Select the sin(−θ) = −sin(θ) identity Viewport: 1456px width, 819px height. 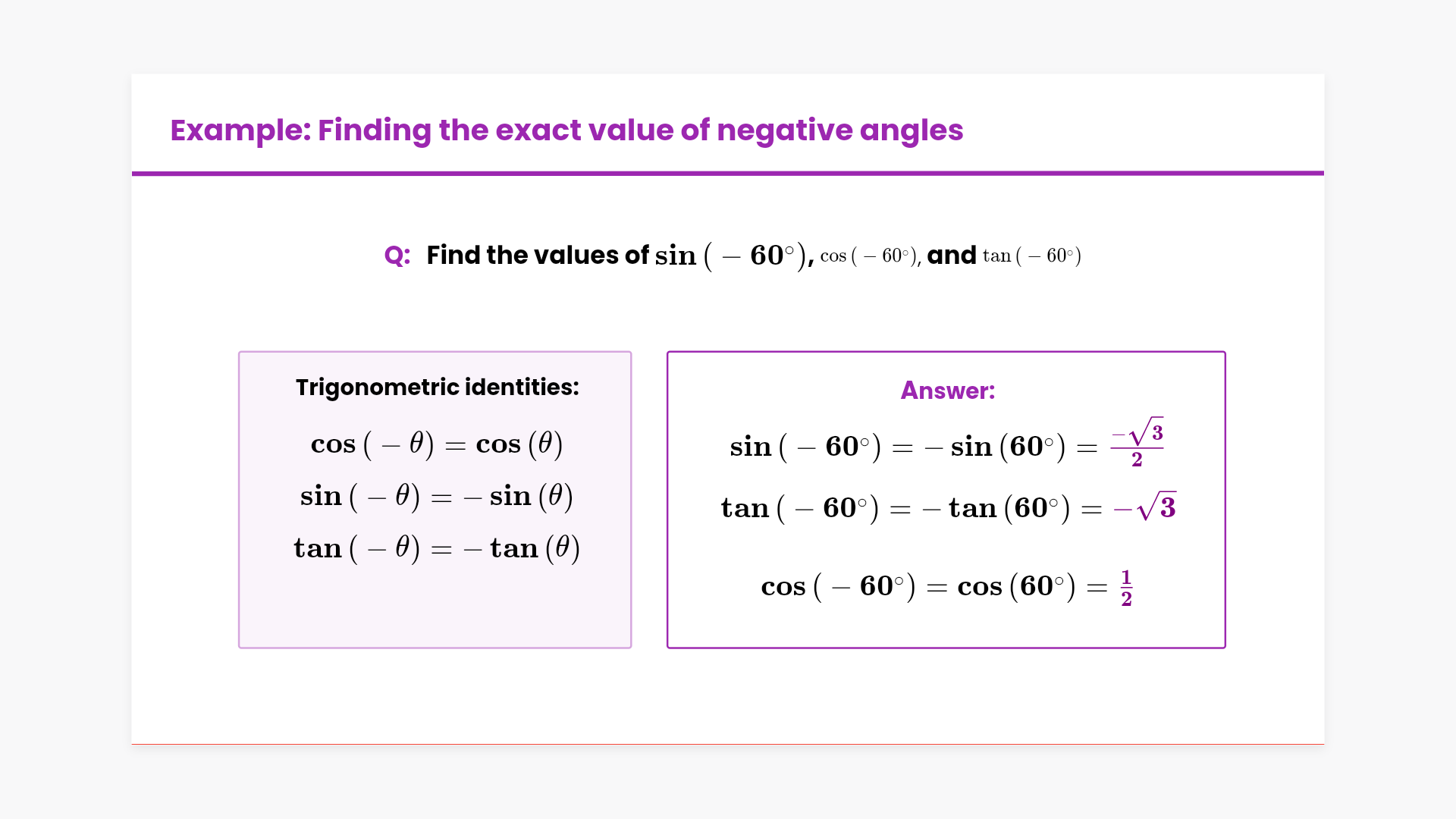tap(437, 497)
